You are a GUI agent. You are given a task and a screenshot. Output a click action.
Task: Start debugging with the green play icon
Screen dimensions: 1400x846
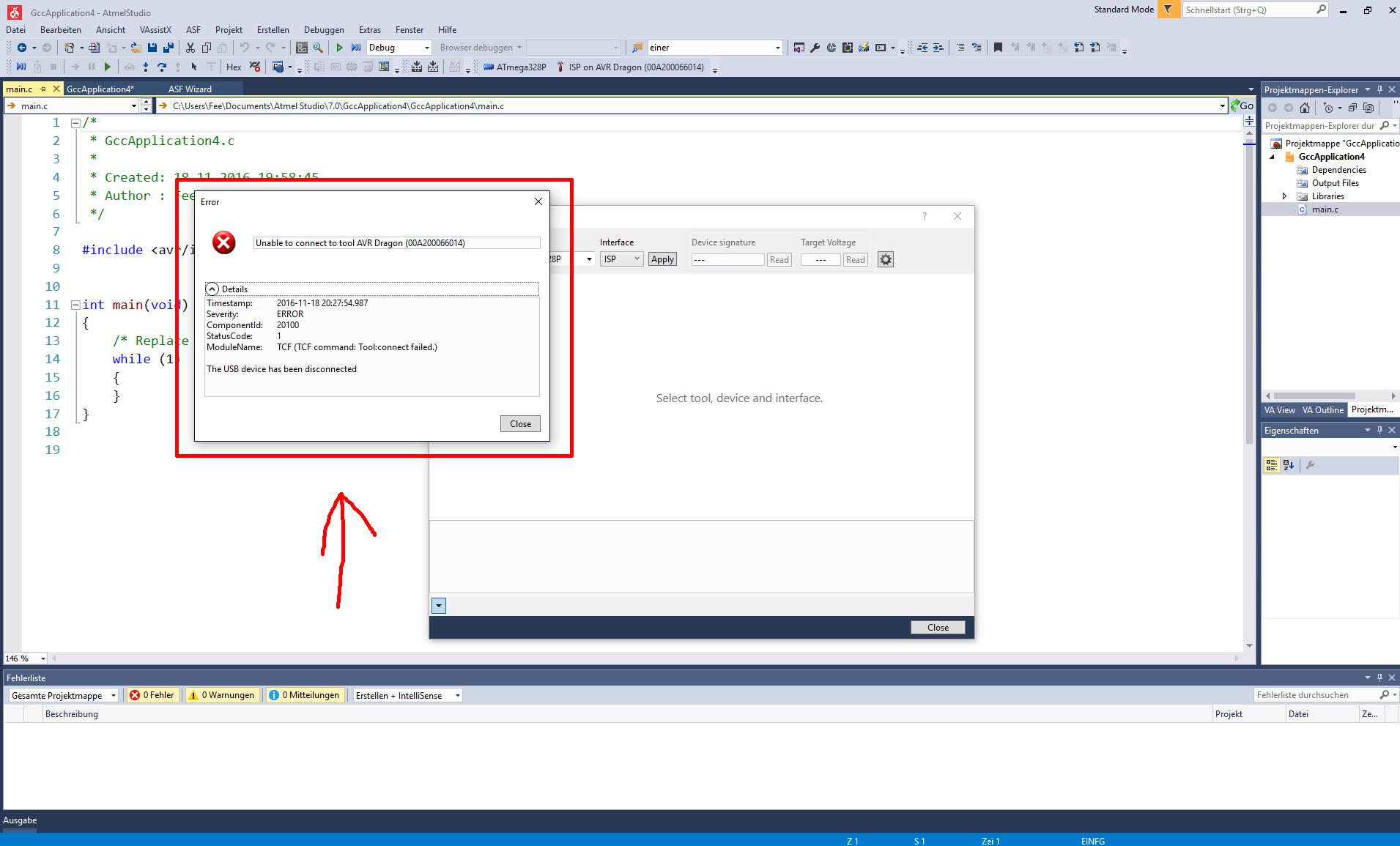pyautogui.click(x=340, y=48)
